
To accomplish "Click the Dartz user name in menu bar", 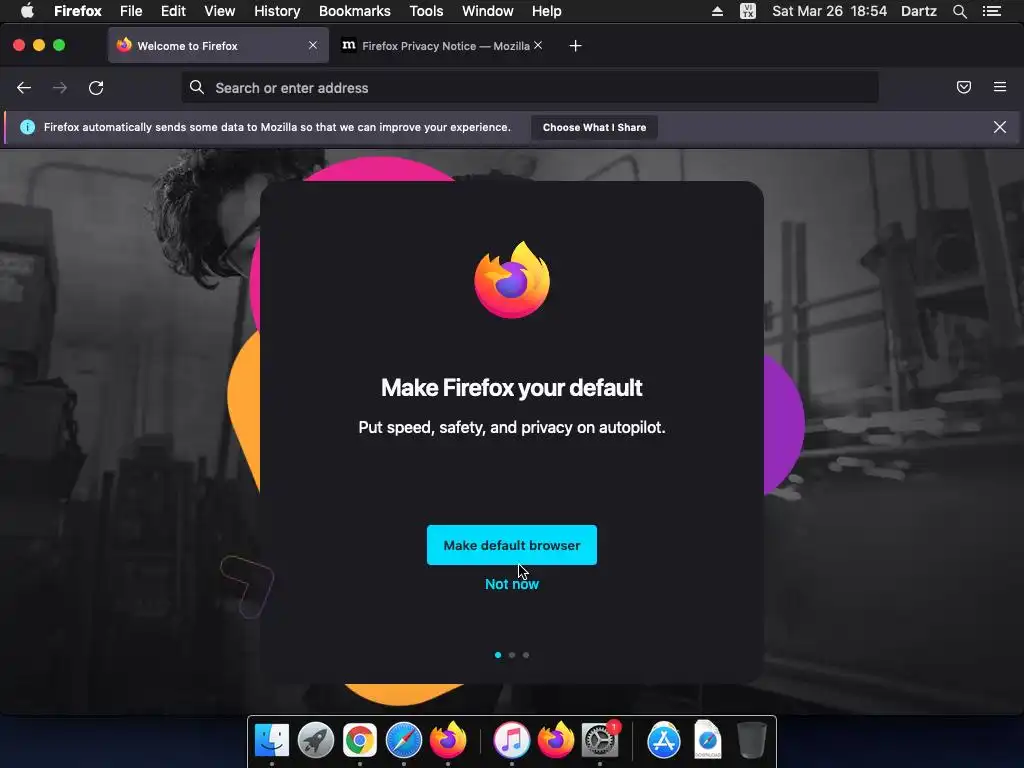I will pyautogui.click(x=919, y=11).
